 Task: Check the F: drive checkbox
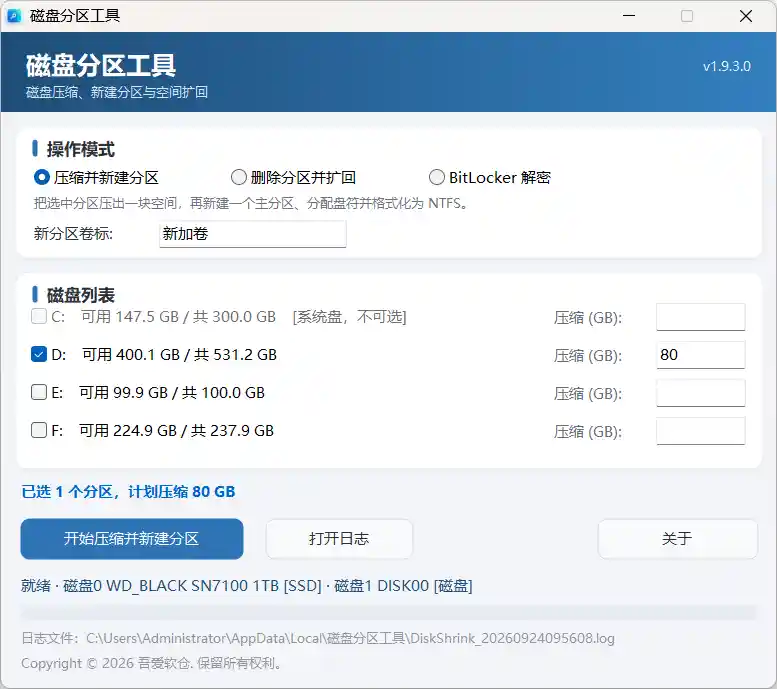click(x=39, y=430)
